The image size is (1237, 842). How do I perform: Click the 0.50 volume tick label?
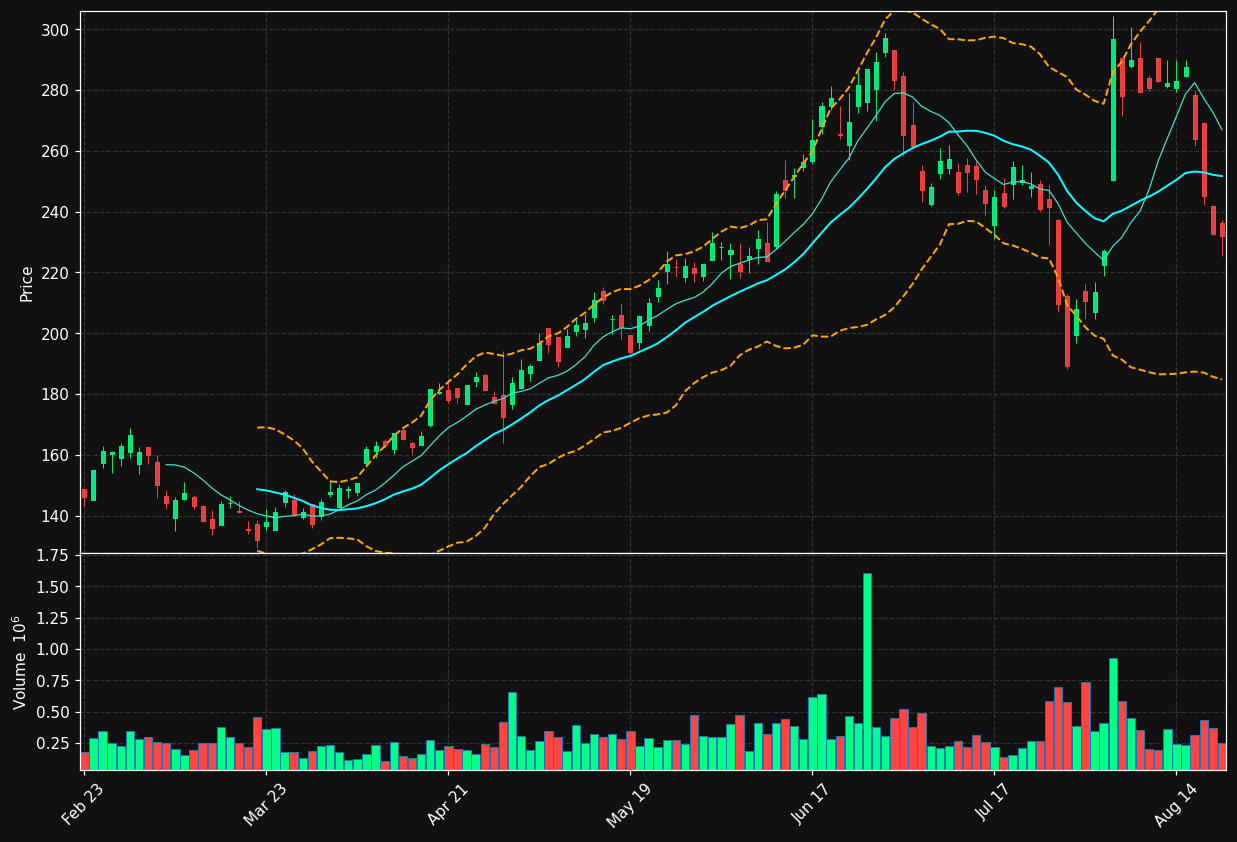coord(53,712)
